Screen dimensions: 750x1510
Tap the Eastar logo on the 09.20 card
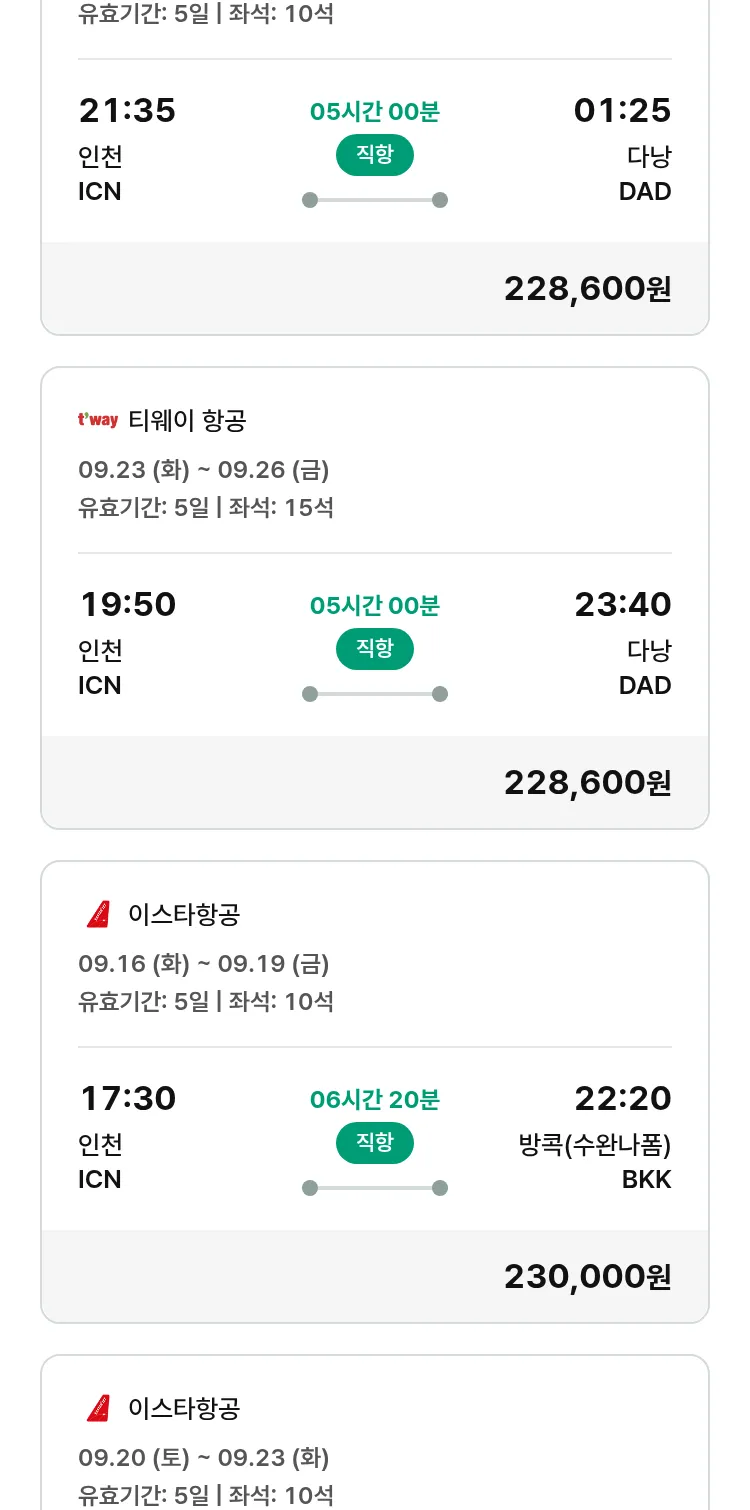click(x=98, y=1408)
